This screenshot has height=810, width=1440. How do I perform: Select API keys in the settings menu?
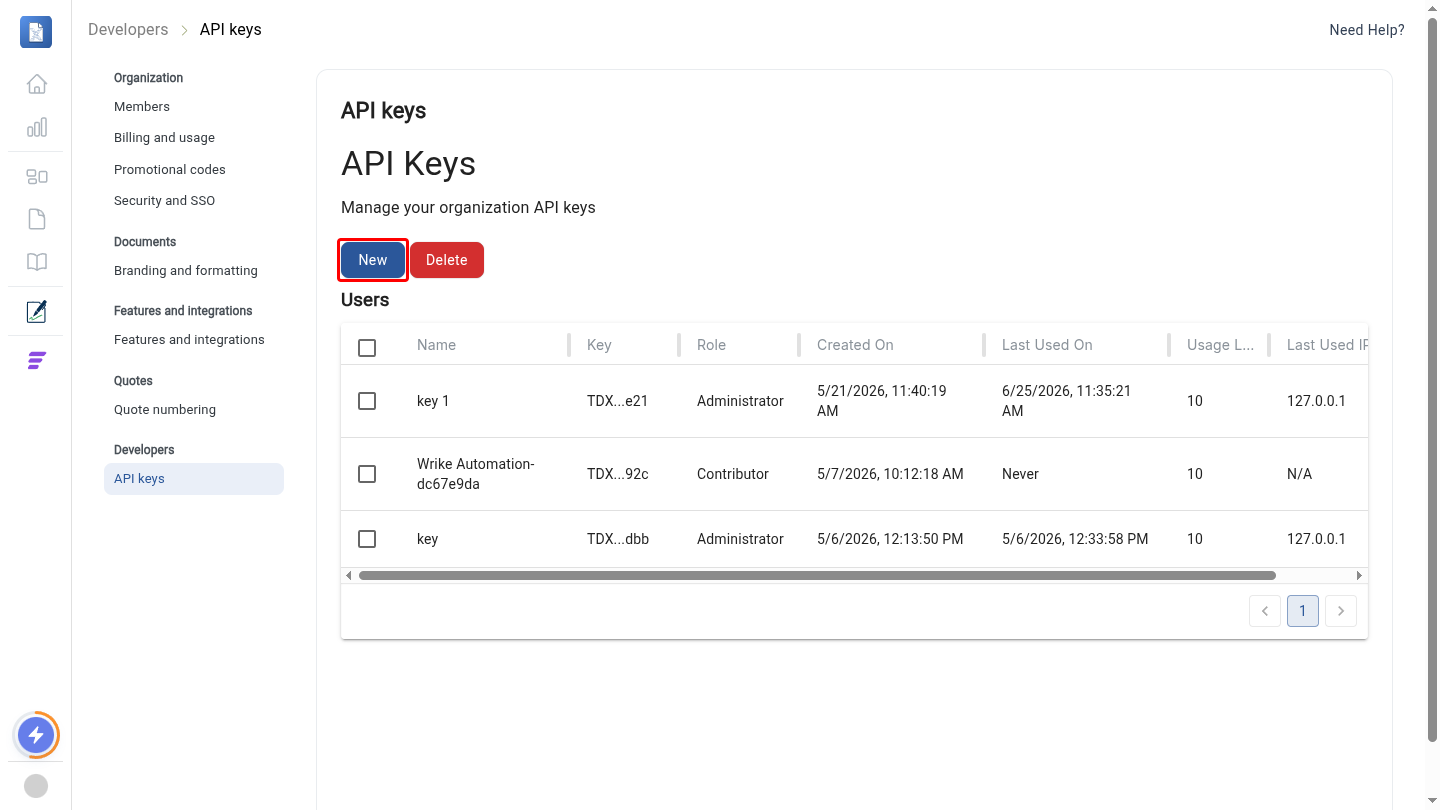194,479
